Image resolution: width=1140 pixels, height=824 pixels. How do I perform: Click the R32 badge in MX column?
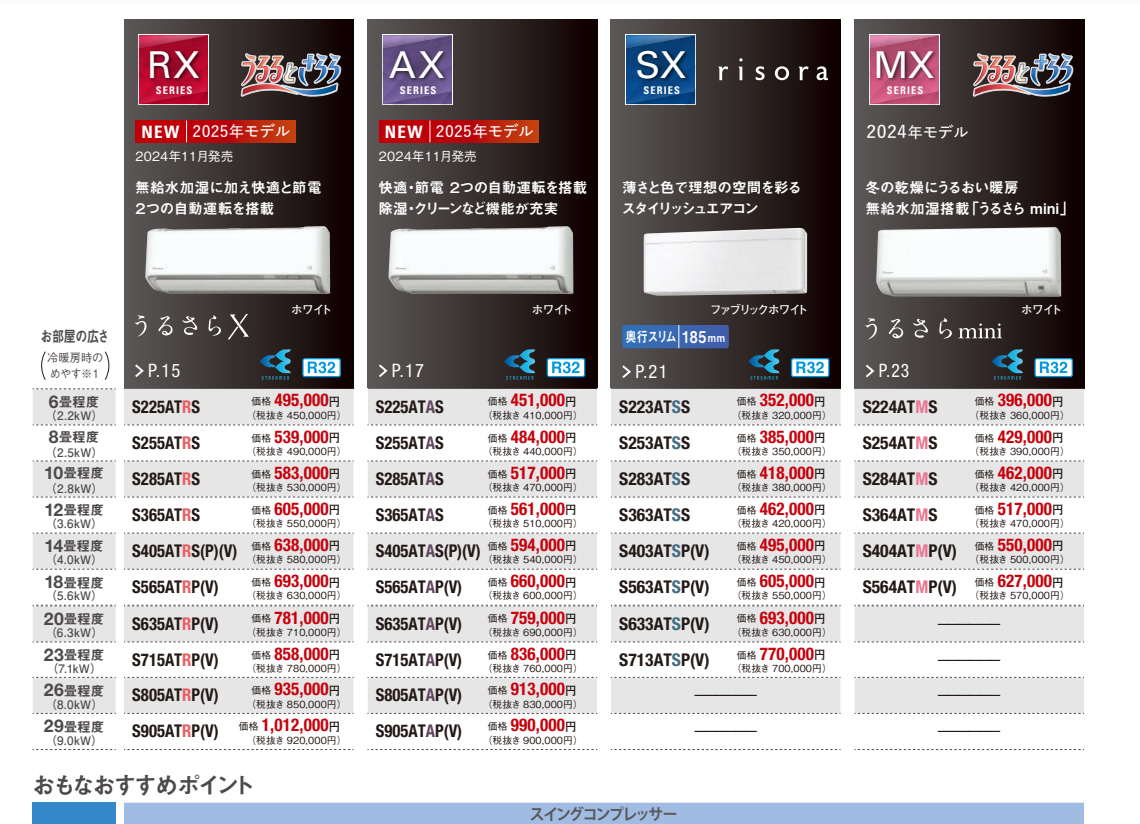pos(1053,367)
